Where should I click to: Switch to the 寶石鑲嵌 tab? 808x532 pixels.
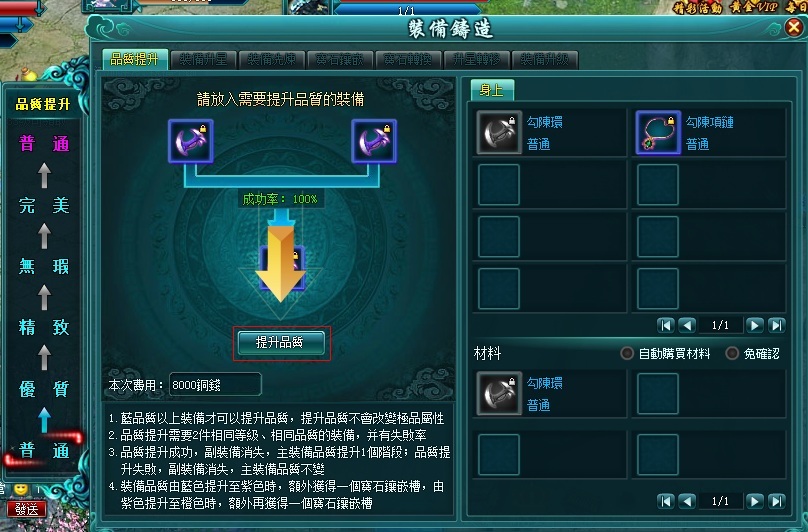coord(340,59)
